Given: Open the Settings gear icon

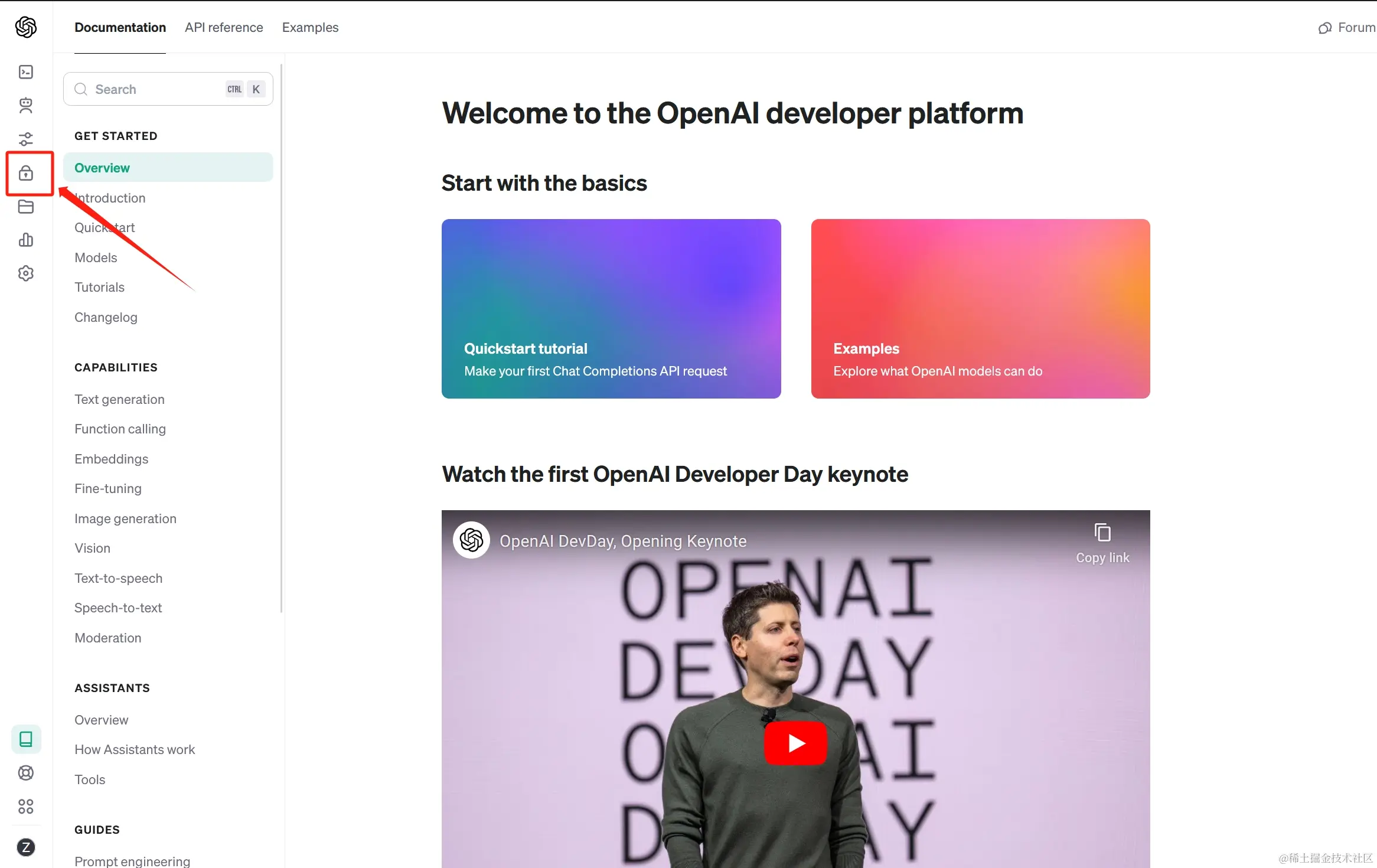Looking at the screenshot, I should coord(26,273).
